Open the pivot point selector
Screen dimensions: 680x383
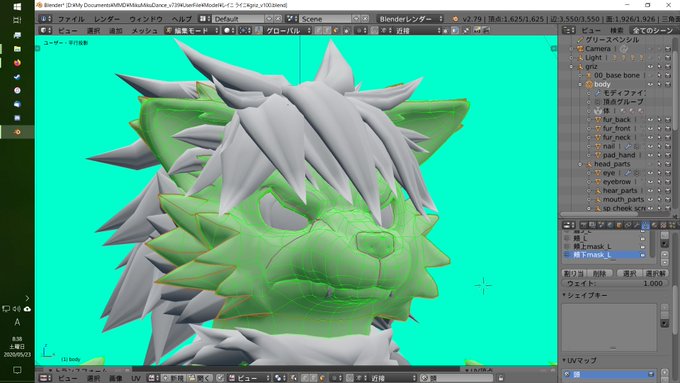click(245, 31)
